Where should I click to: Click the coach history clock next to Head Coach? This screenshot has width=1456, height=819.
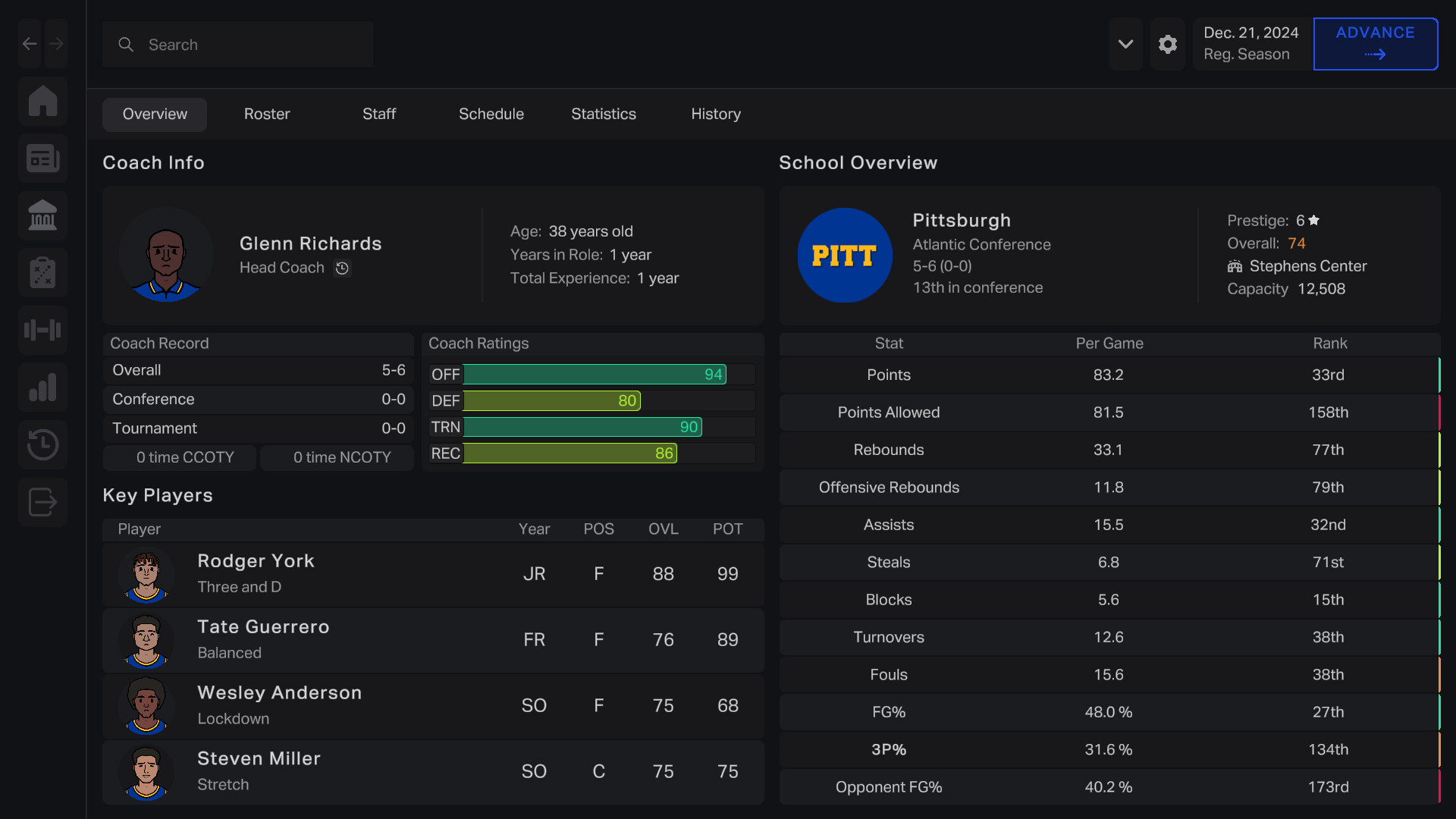(x=342, y=268)
